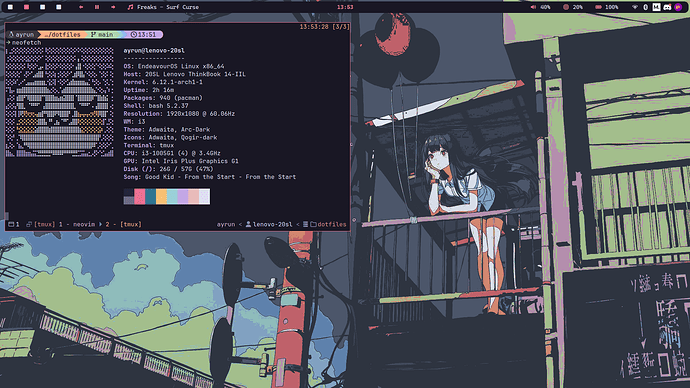Click the music note icon
Viewport: 690px width, 388px height.
pyautogui.click(x=130, y=7)
